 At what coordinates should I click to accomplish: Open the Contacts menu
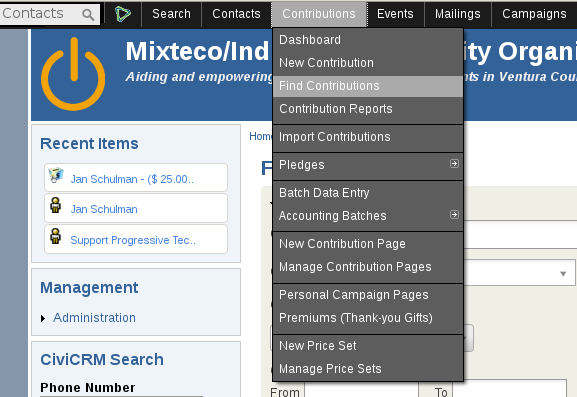tap(236, 14)
